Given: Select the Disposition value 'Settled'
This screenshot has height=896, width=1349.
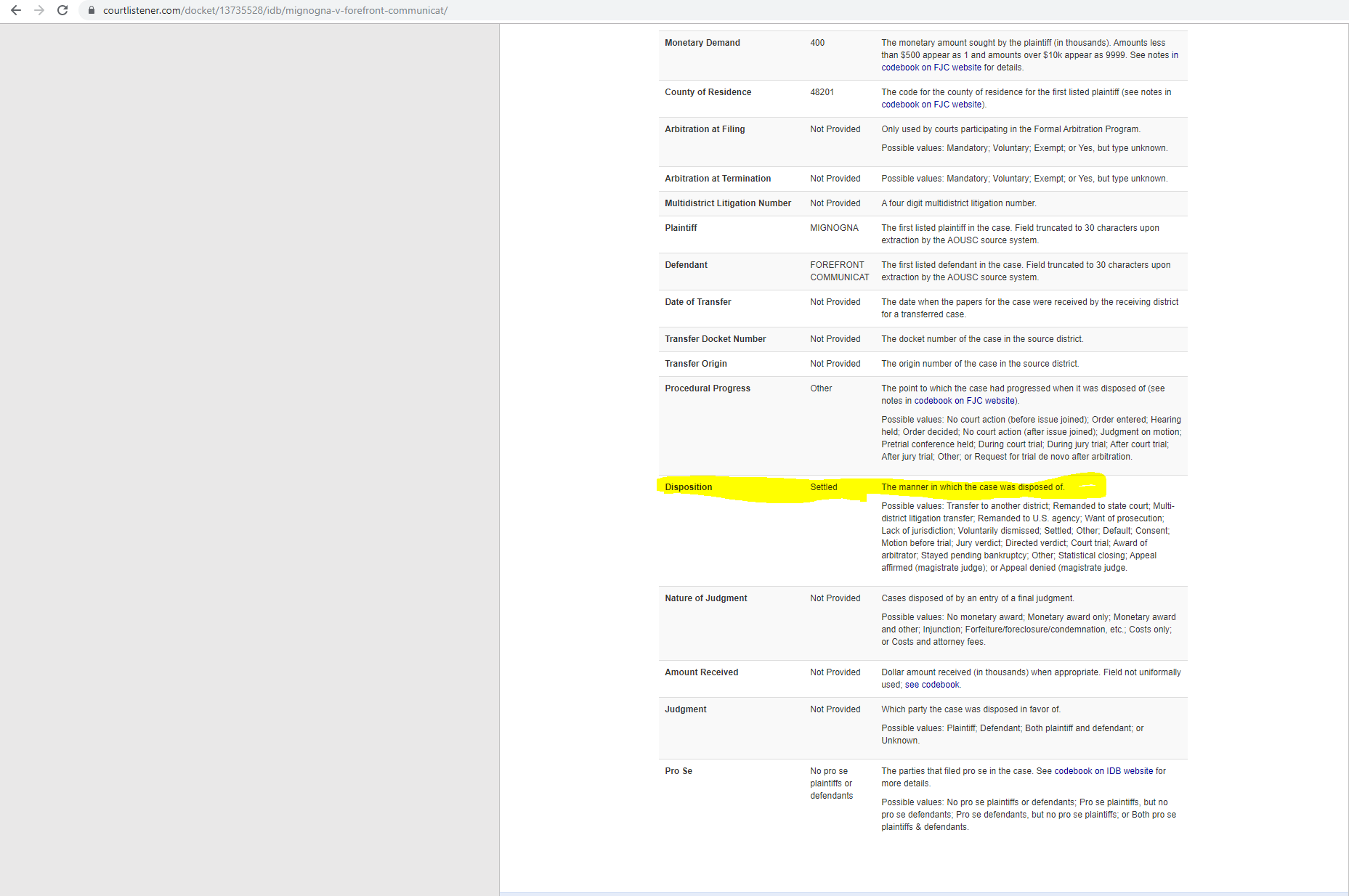Looking at the screenshot, I should coord(824,487).
